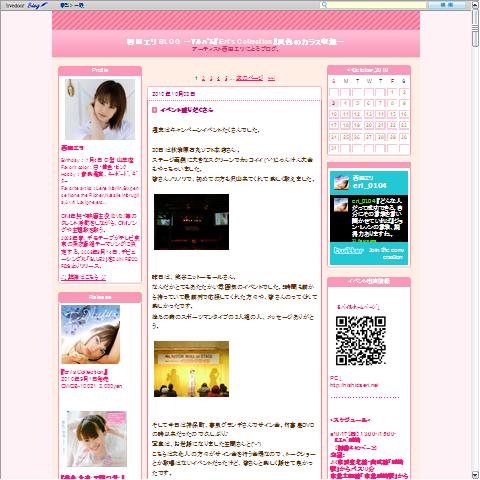Select October 3 in the calendar
This screenshot has width=480, height=480.
click(x=334, y=103)
